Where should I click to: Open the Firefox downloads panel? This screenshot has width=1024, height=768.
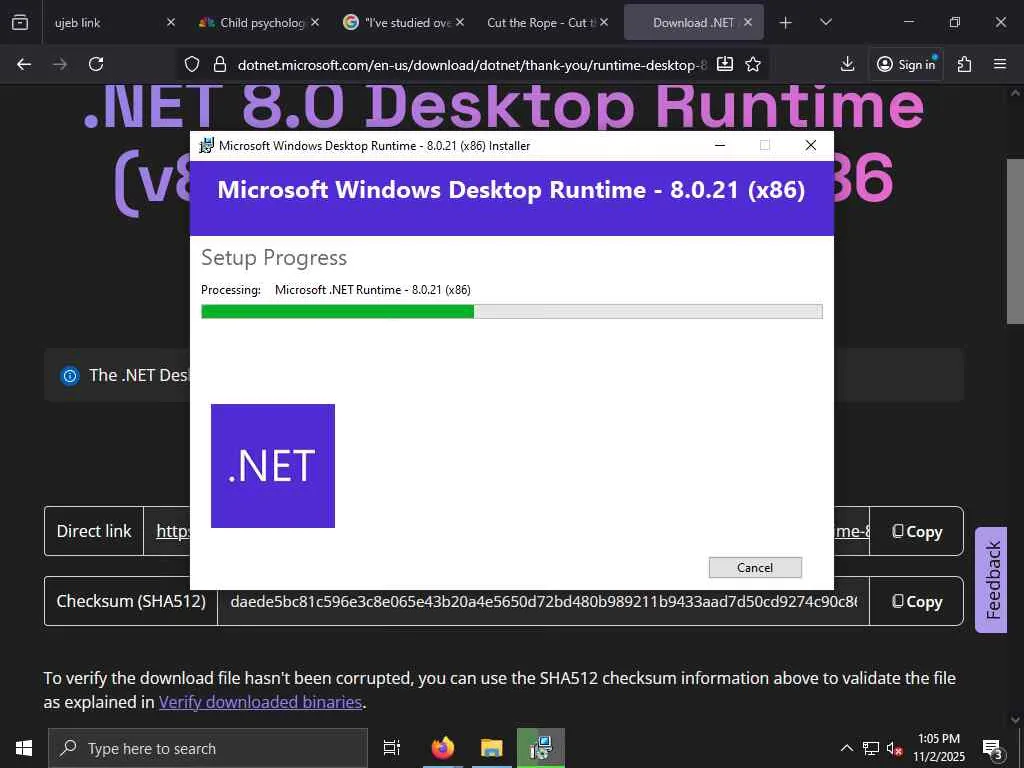pyautogui.click(x=847, y=64)
